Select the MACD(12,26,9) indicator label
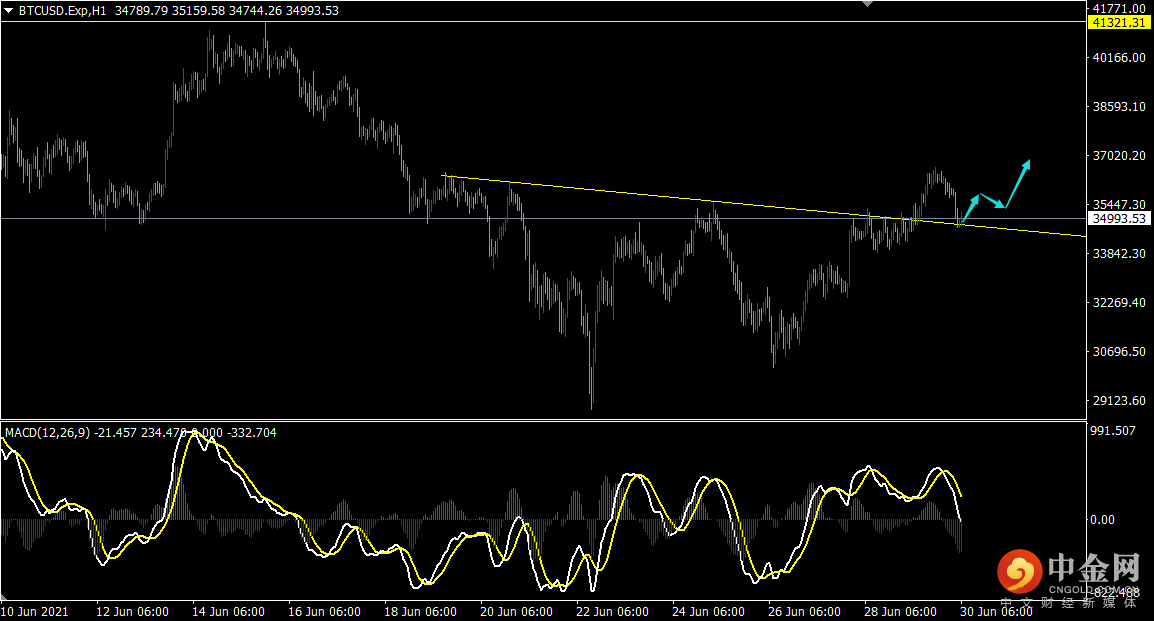 pos(48,433)
